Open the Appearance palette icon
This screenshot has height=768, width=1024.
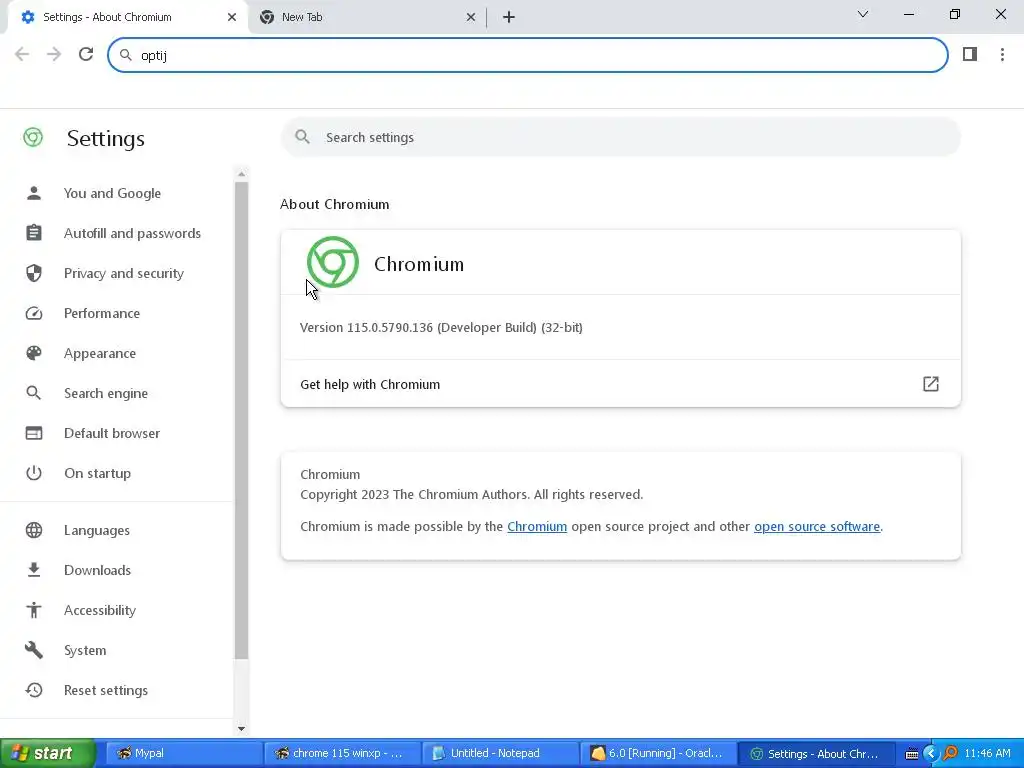pos(33,353)
